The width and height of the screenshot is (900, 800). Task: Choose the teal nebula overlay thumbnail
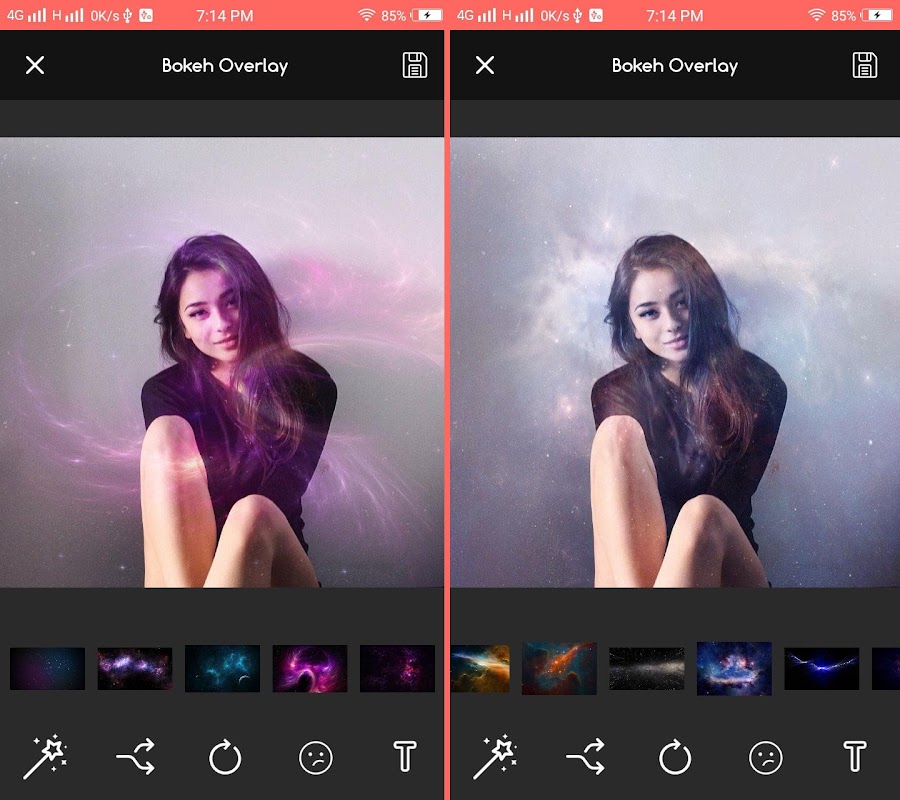(222, 669)
